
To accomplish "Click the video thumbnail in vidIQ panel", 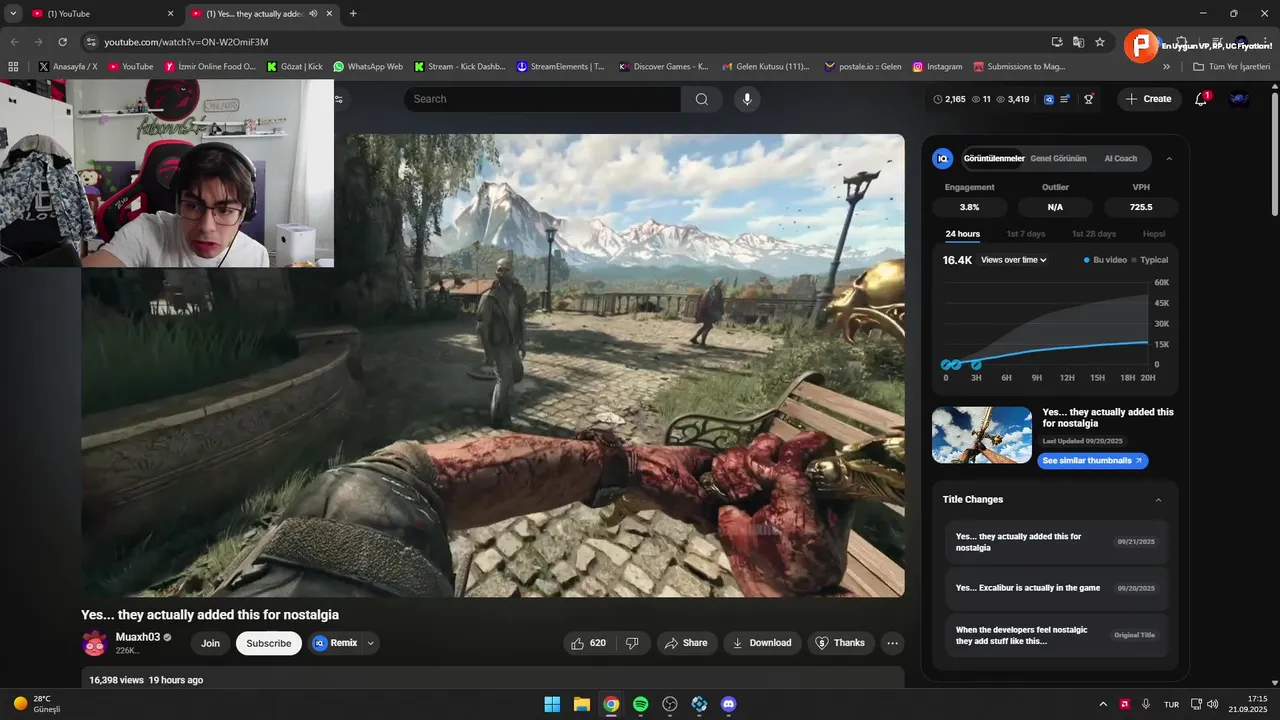I will 982,435.
